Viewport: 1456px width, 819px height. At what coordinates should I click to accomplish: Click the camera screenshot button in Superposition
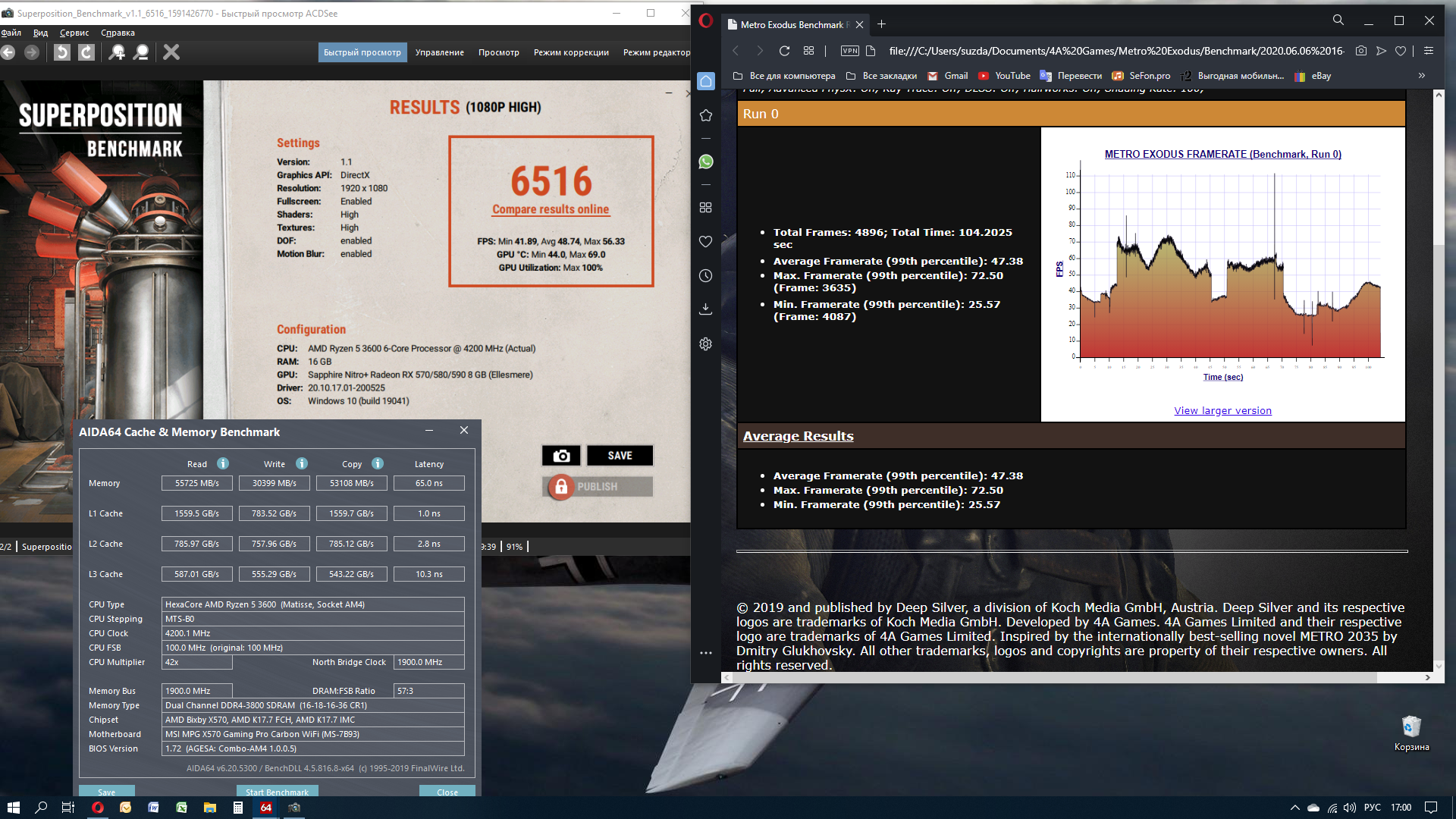tap(561, 456)
